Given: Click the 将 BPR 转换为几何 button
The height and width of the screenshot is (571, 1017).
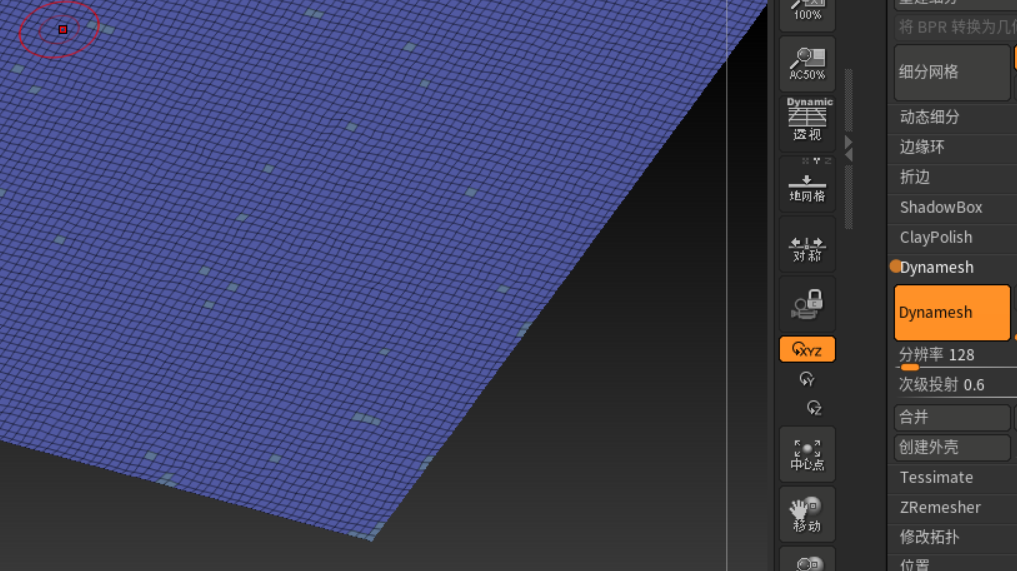Looking at the screenshot, I should pos(955,27).
